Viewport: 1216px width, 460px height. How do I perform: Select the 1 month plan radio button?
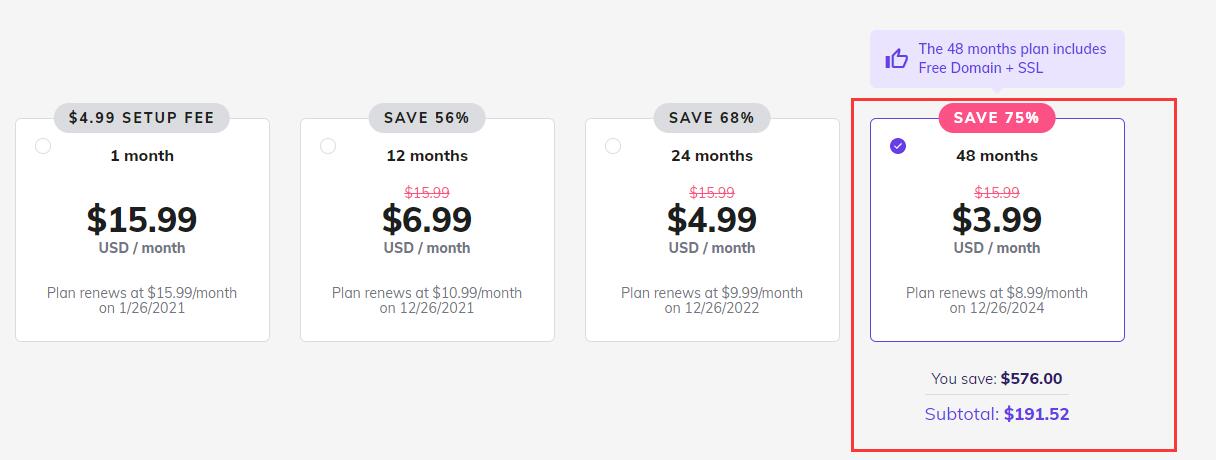[43, 146]
